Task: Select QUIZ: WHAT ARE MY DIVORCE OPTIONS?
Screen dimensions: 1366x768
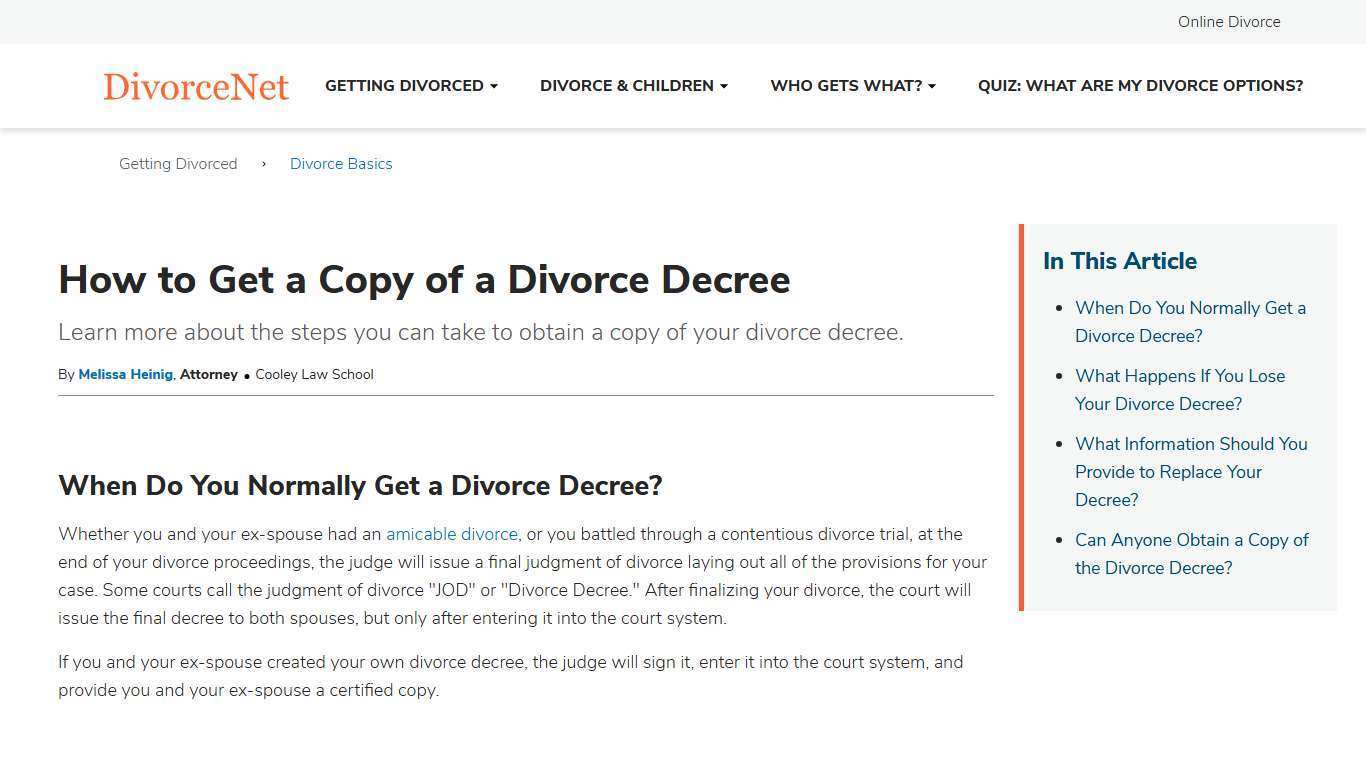Action: pos(1140,86)
